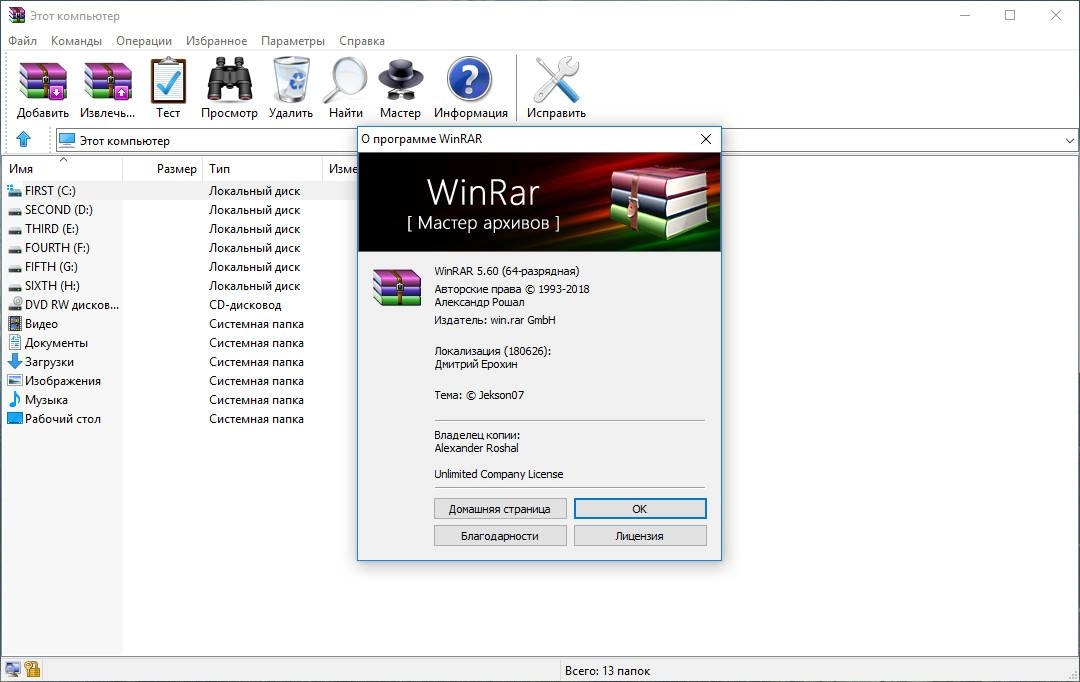Maximize the main WinRAR window
Image resolution: width=1080 pixels, height=682 pixels.
click(1010, 15)
